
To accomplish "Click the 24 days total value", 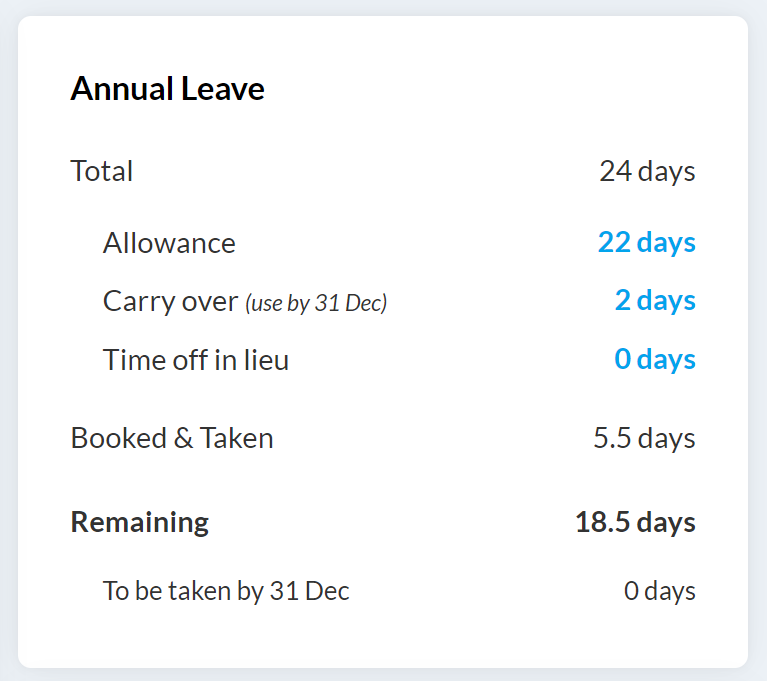I will pos(647,172).
